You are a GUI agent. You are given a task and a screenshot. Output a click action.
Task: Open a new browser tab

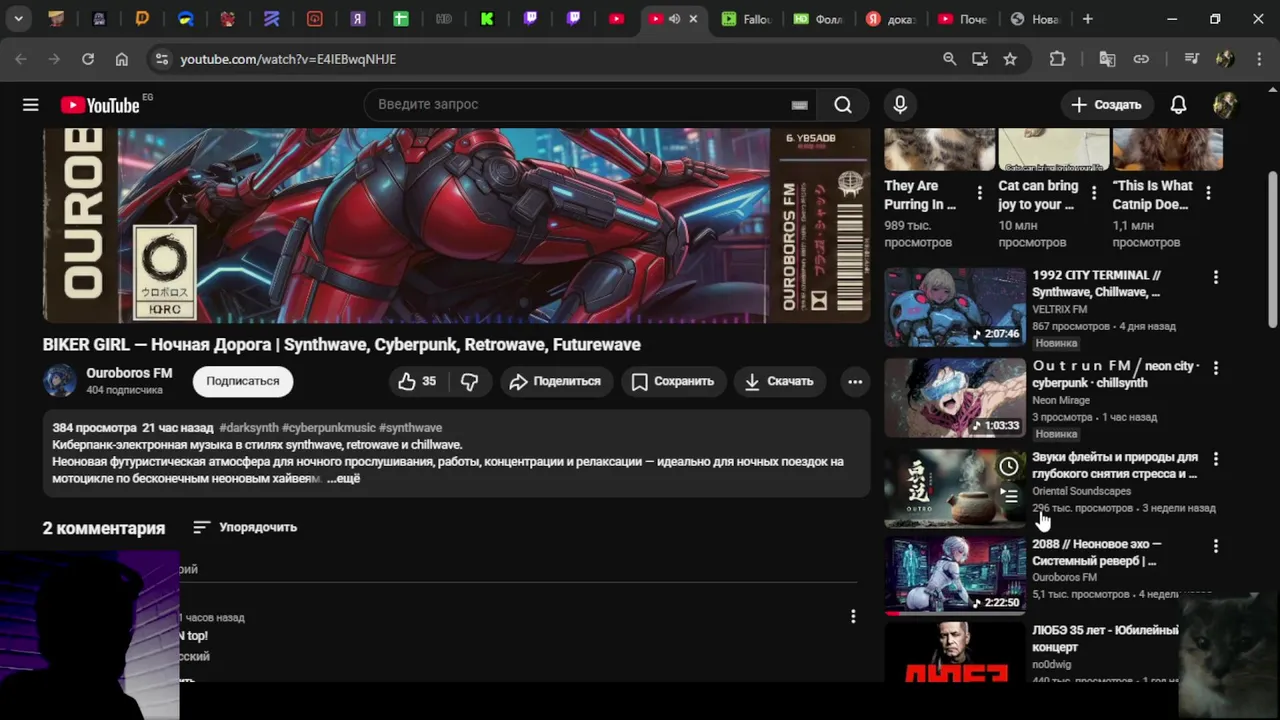[x=1088, y=19]
